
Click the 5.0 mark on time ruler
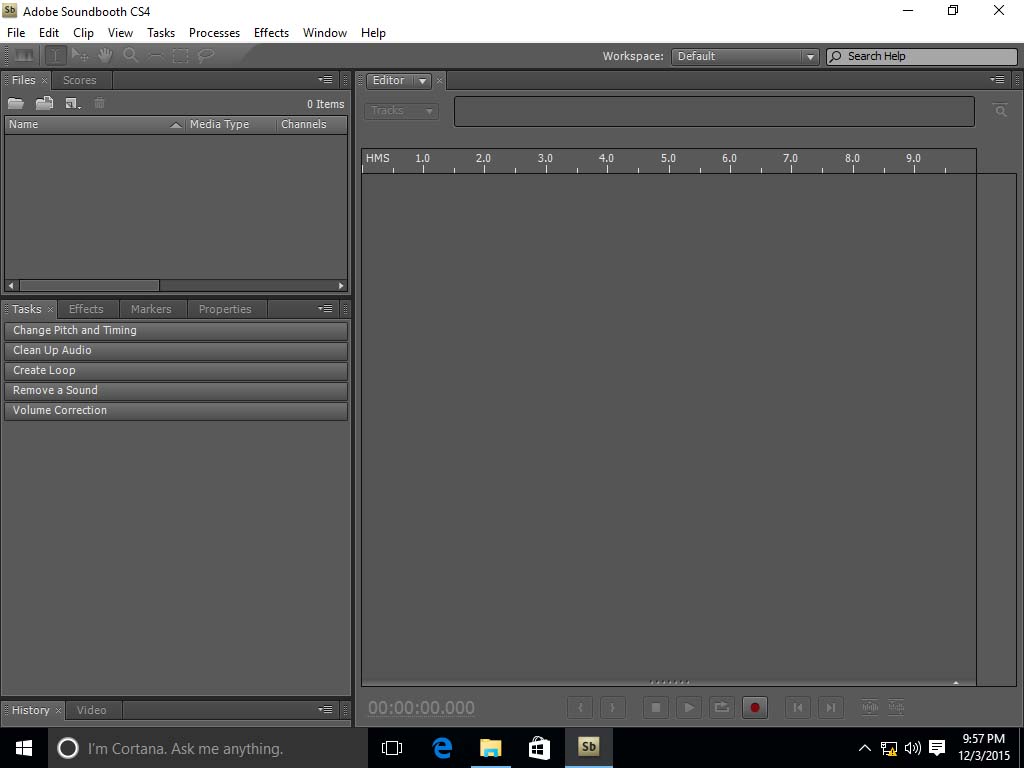click(668, 158)
